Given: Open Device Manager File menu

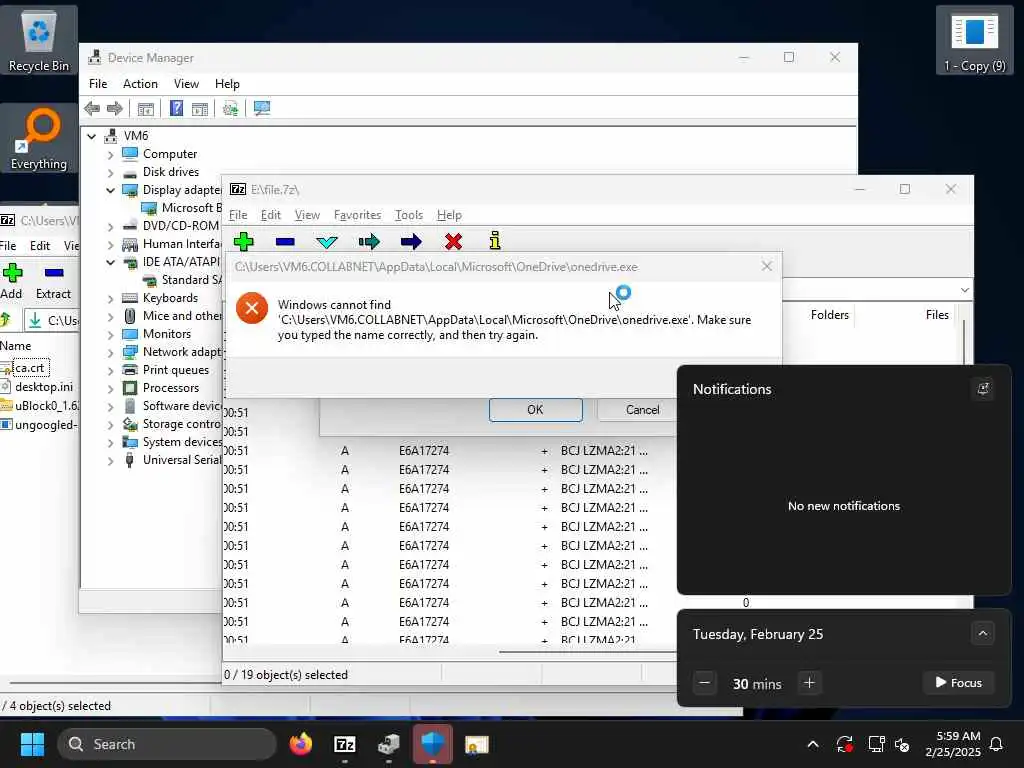Looking at the screenshot, I should point(98,84).
